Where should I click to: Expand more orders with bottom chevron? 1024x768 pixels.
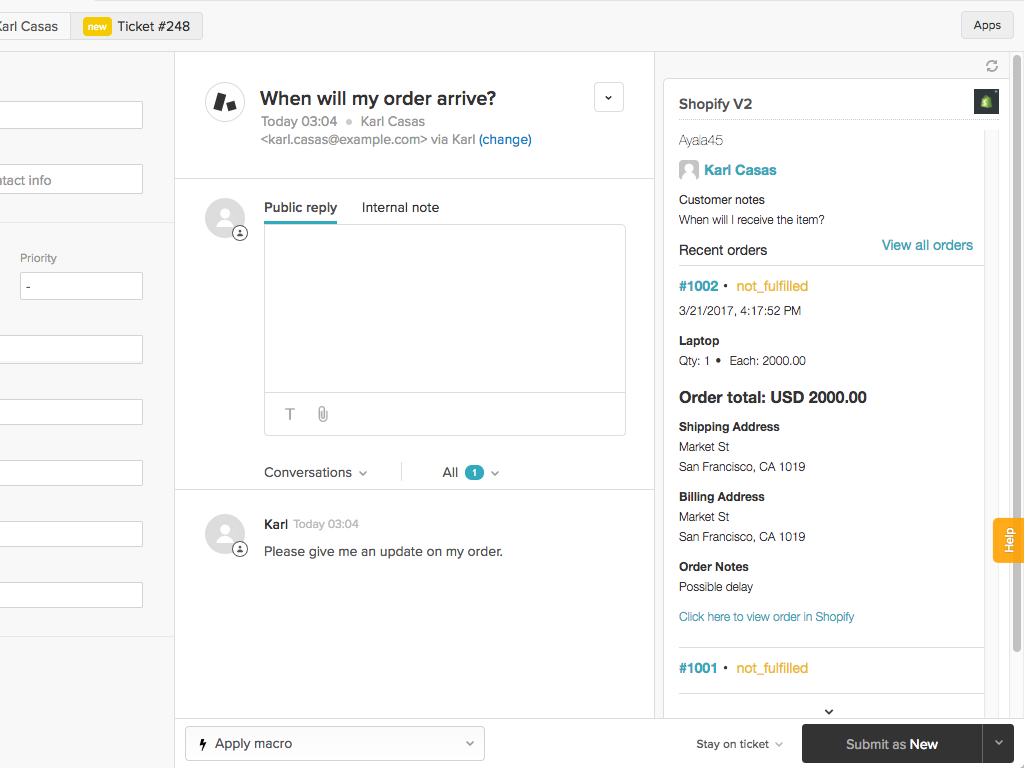828,711
